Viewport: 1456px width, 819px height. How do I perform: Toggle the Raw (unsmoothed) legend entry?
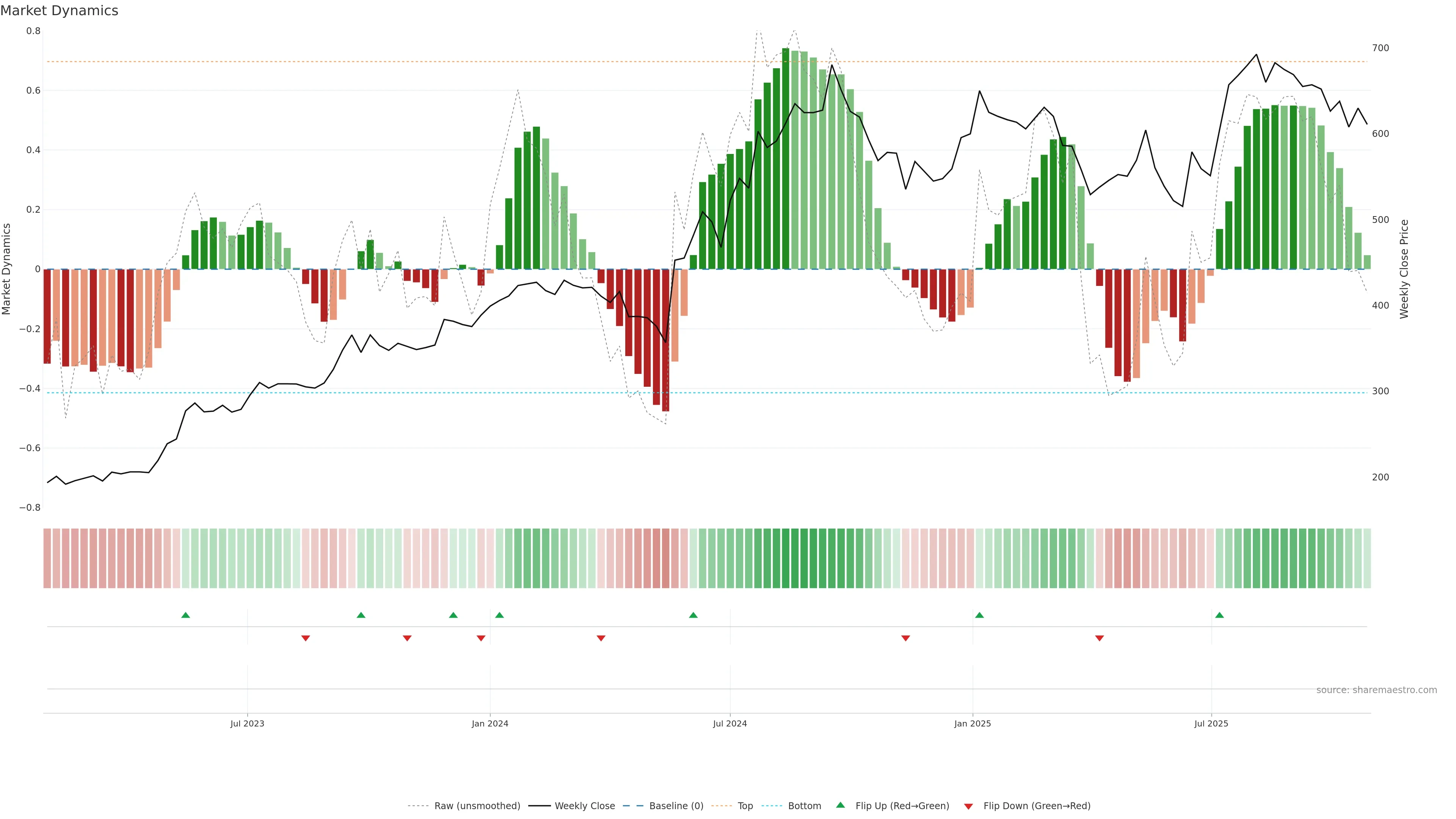pyautogui.click(x=477, y=806)
